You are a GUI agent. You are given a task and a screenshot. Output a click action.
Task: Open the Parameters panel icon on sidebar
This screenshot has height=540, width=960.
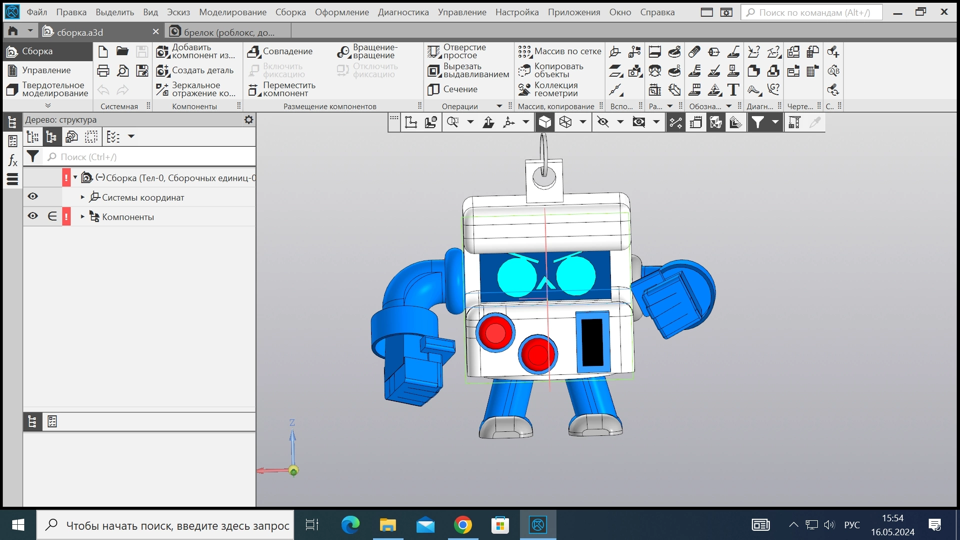click(12, 141)
